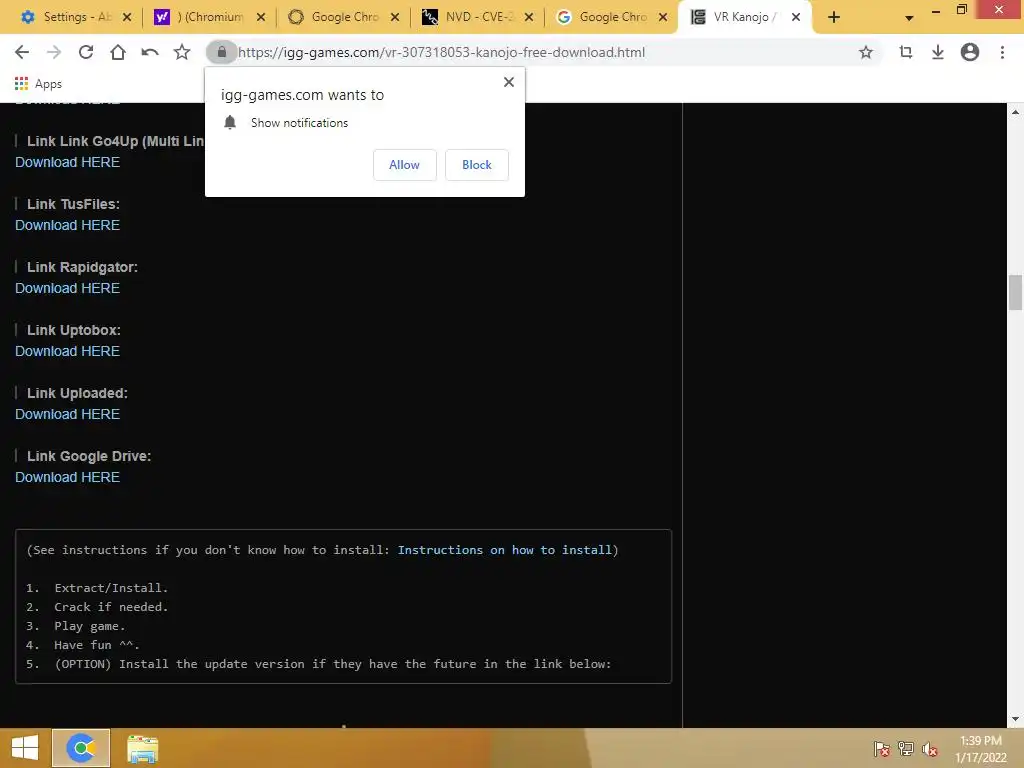Screen dimensions: 1024x768
Task: Click the 'Link Uptobox:' heading text
Action: (74, 330)
